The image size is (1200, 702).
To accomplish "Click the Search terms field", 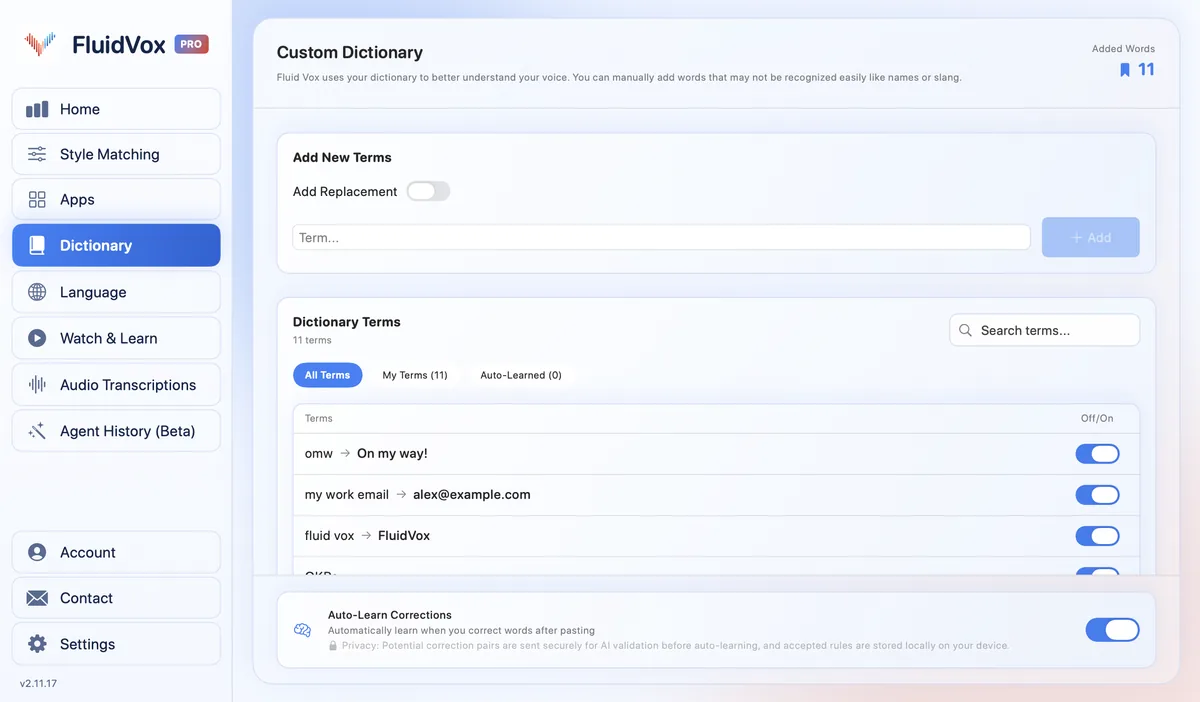I will point(1044,330).
